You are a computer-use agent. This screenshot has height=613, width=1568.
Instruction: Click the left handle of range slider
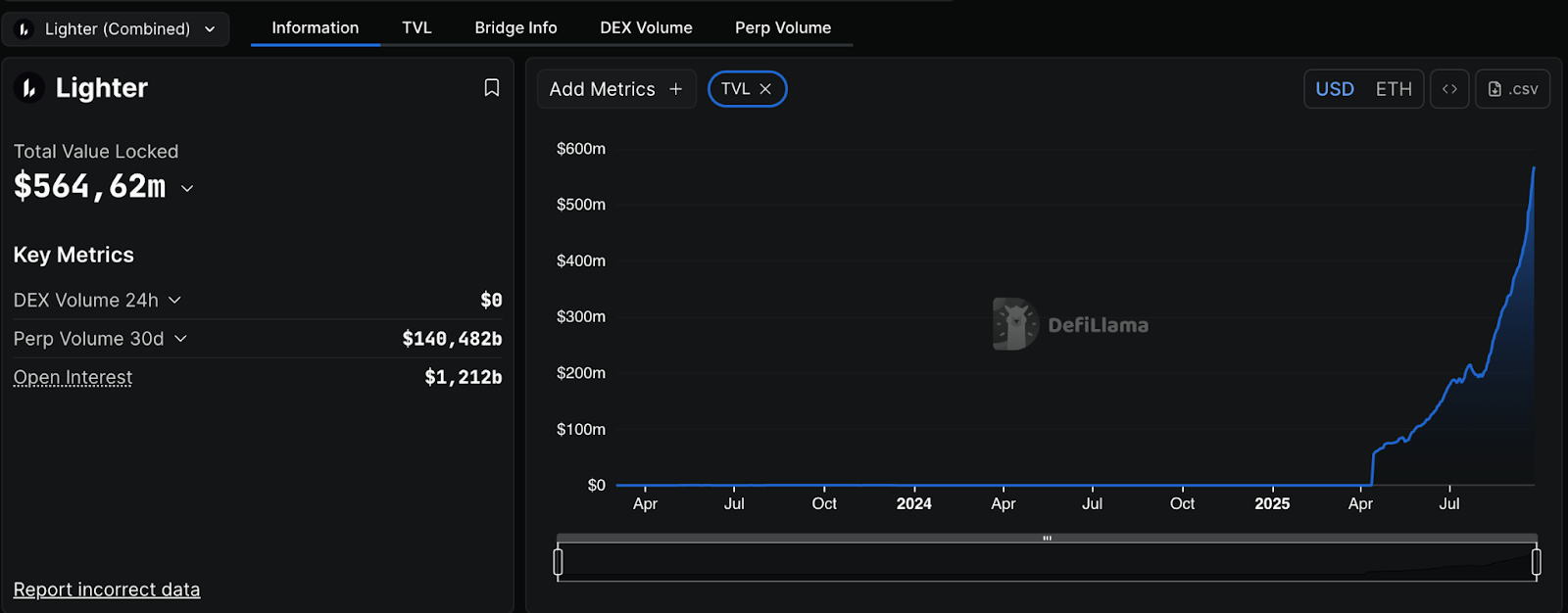coord(558,562)
